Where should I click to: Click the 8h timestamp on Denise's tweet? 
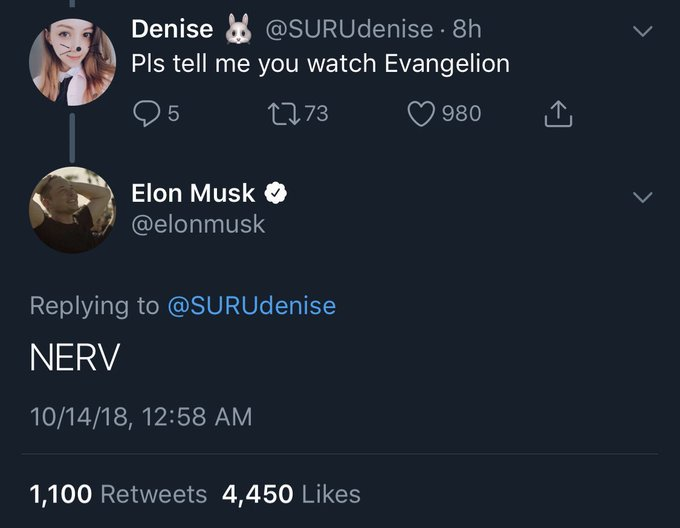tap(467, 29)
